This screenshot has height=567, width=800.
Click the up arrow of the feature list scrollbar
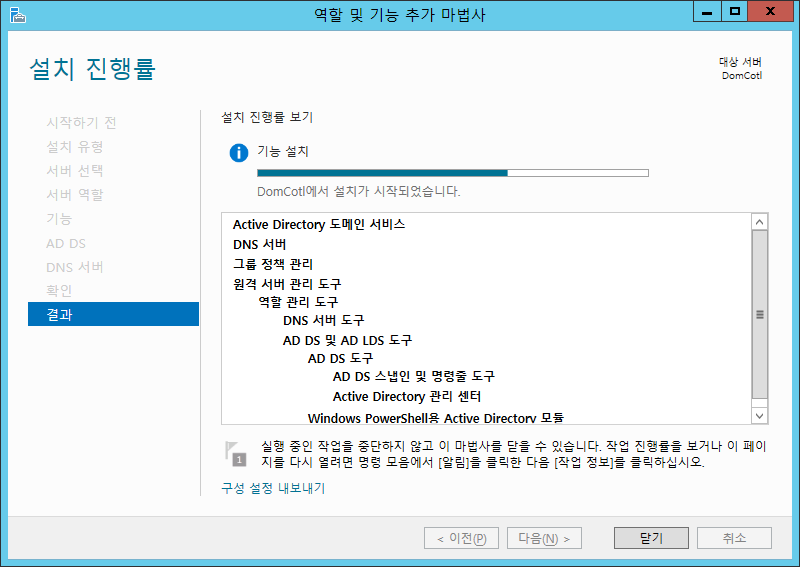click(759, 222)
